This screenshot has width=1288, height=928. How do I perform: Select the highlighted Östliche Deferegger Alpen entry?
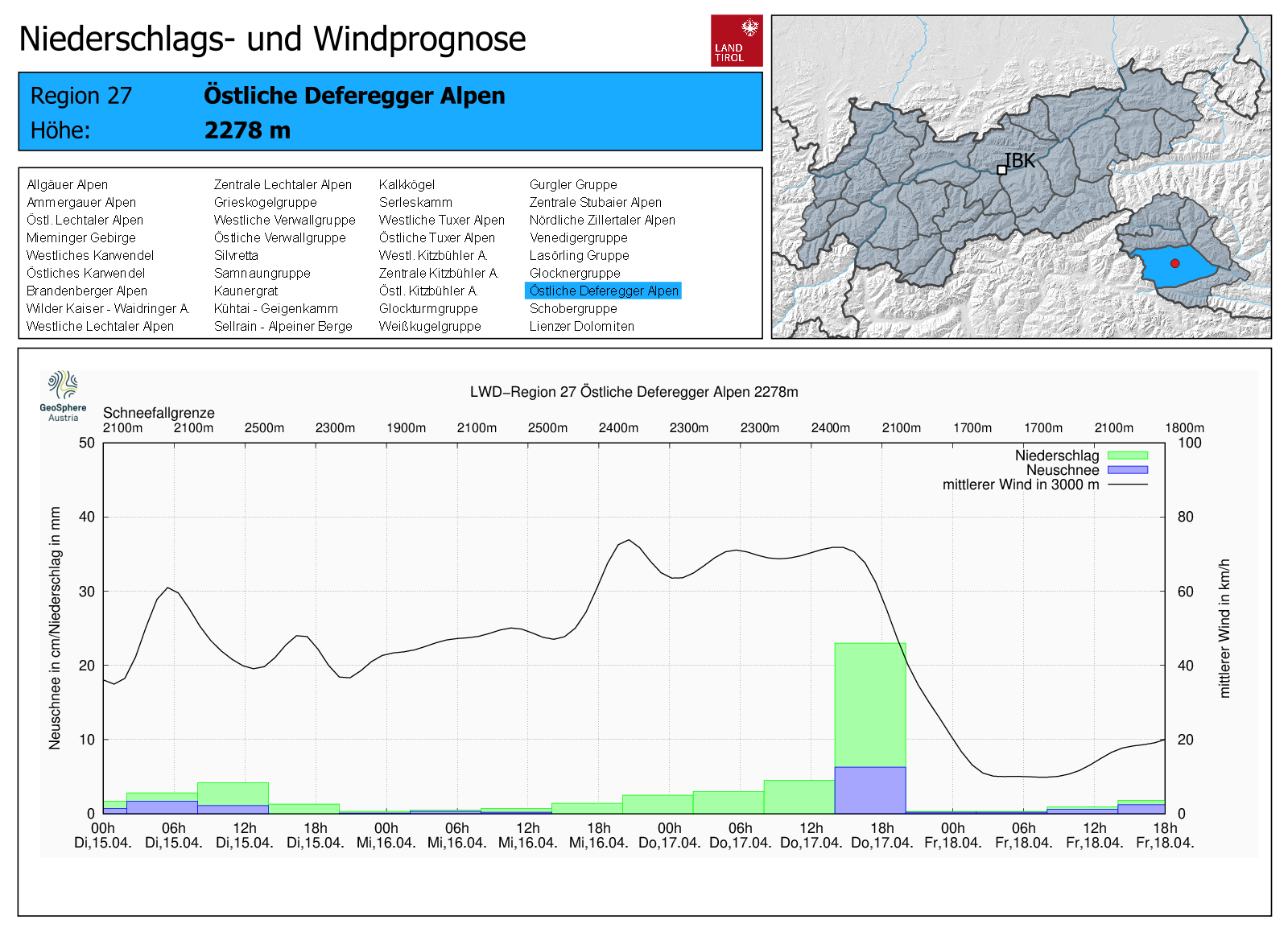(x=603, y=291)
